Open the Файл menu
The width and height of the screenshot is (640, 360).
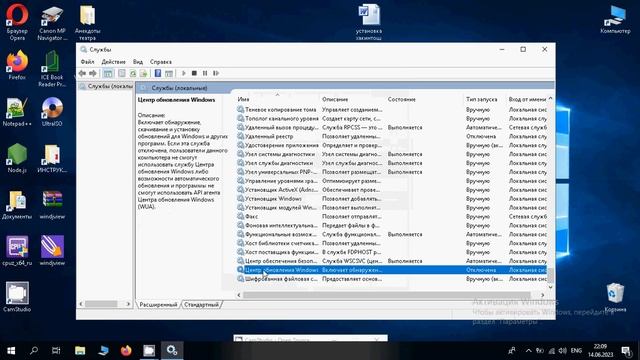[87, 62]
